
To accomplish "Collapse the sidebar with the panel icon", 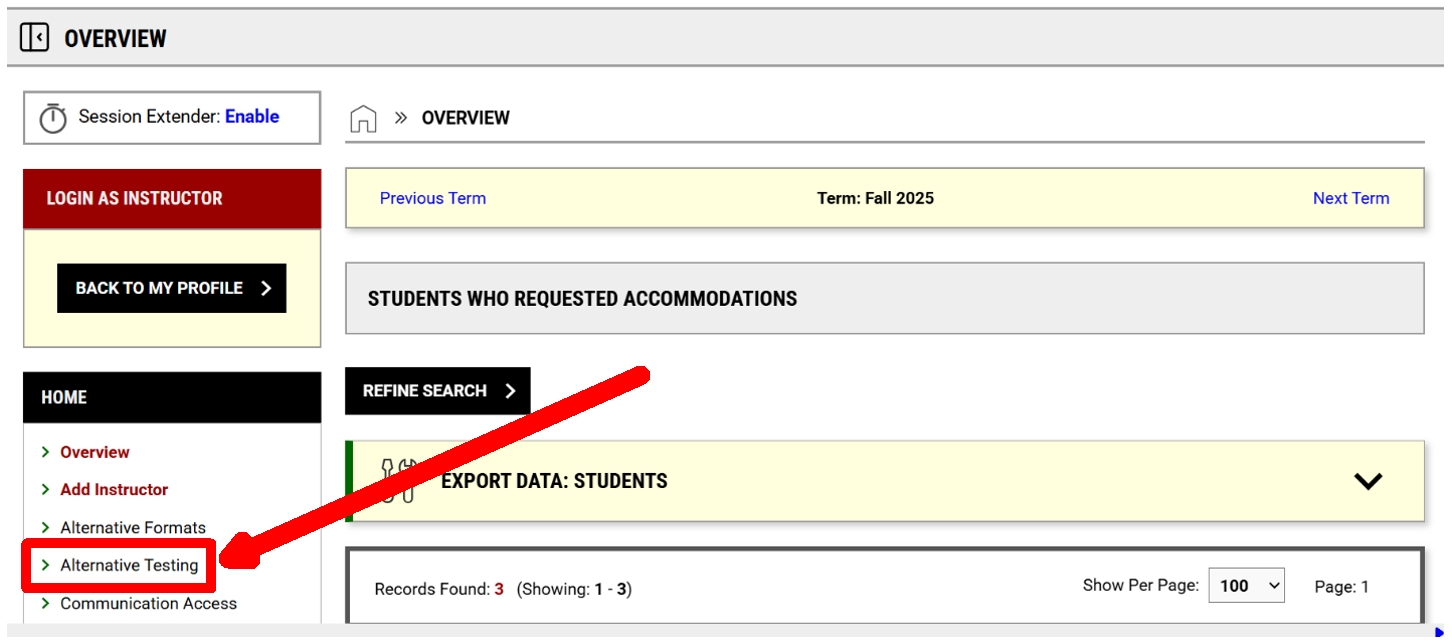I will [x=34, y=38].
